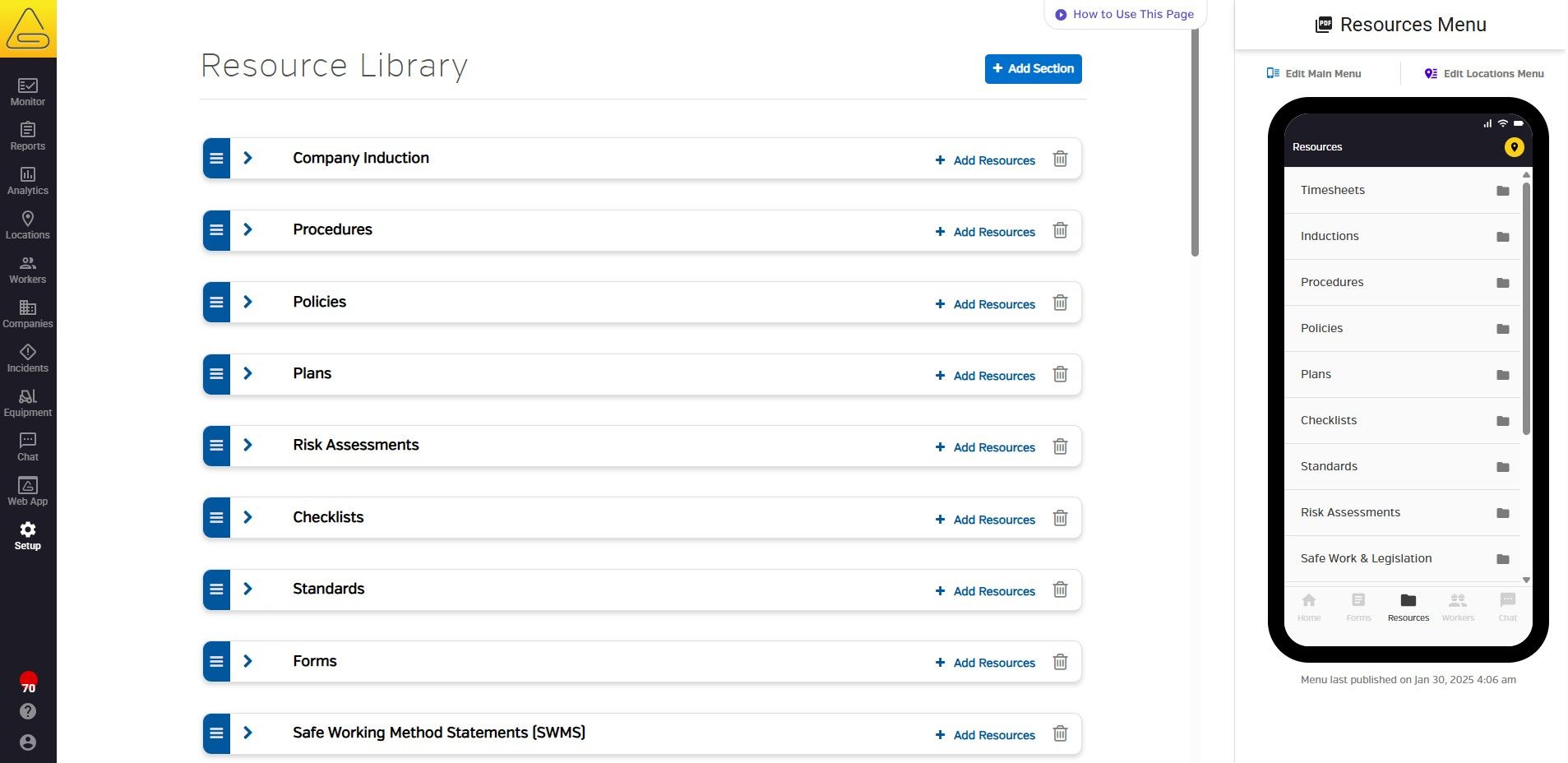Click Edit Locations Menu

click(1484, 73)
